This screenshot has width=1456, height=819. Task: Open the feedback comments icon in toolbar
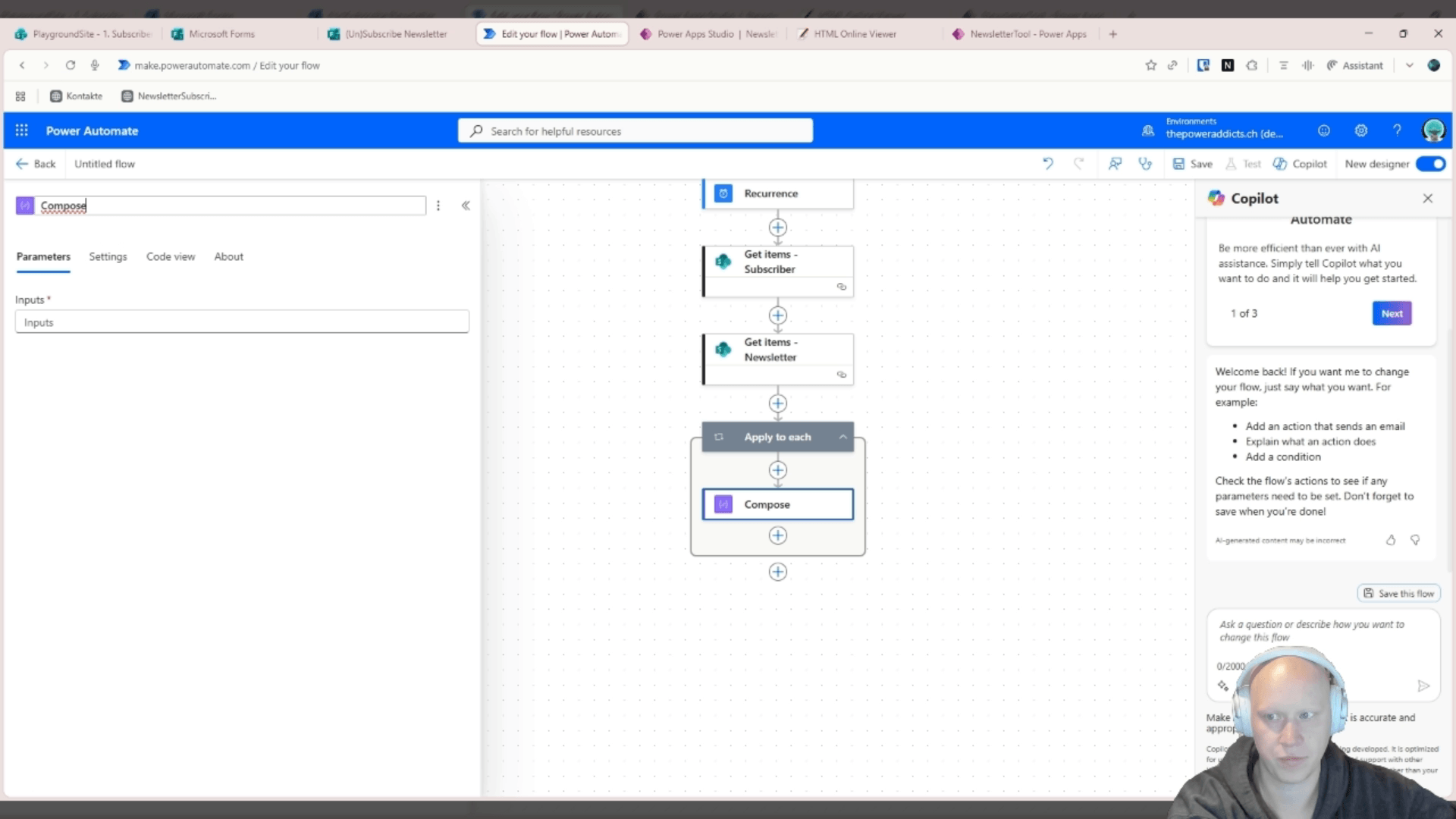click(x=1115, y=164)
